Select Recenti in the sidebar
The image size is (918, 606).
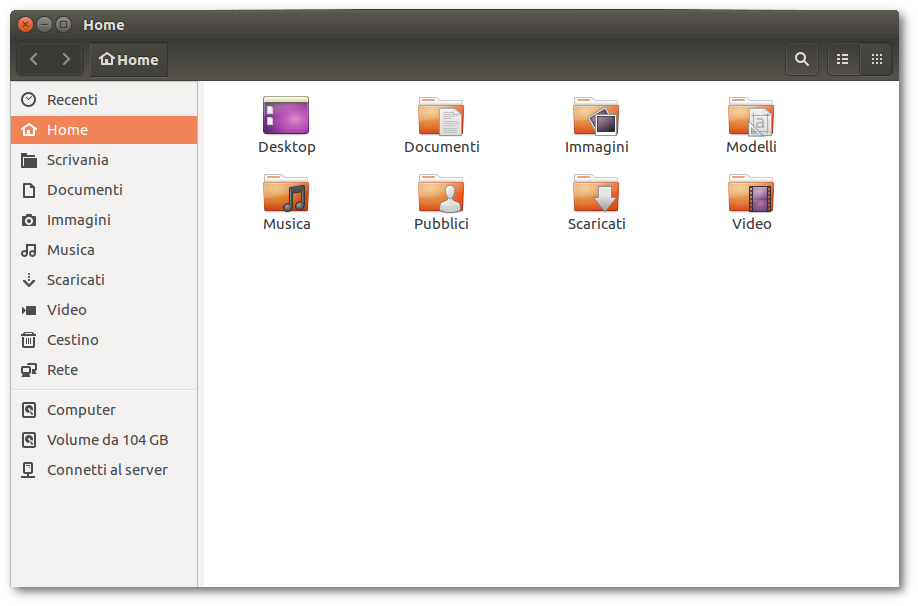coord(104,100)
